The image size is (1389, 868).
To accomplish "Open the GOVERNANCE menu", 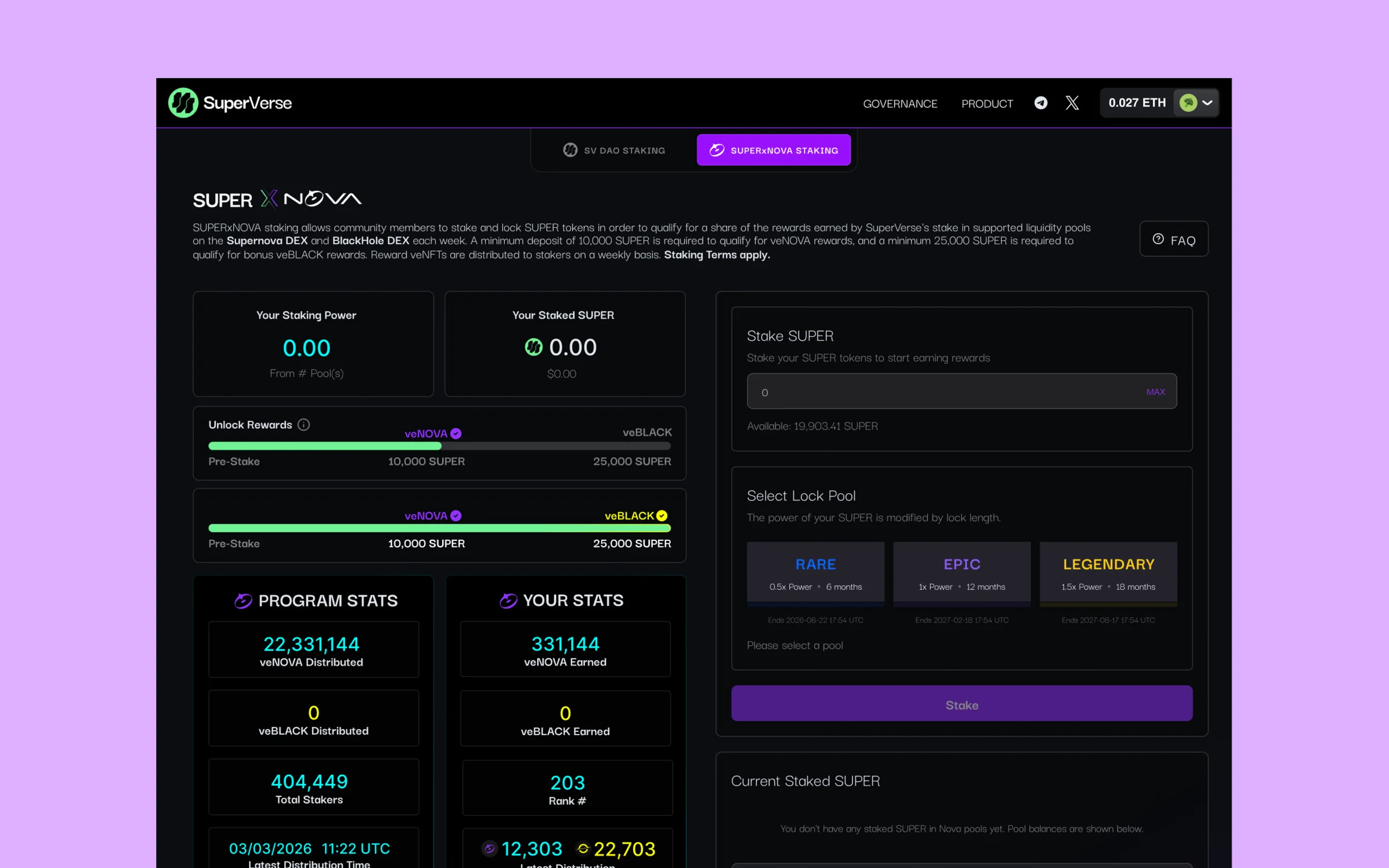I will click(900, 104).
